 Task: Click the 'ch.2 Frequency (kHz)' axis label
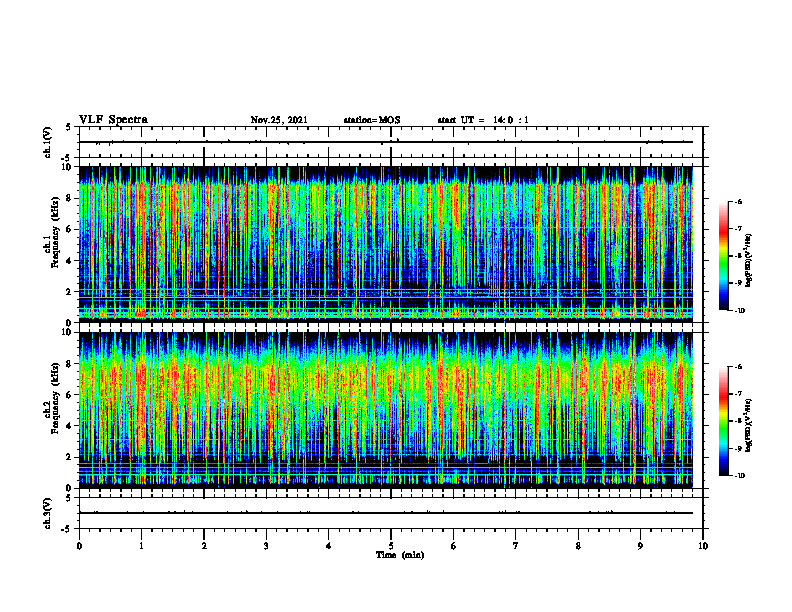51,398
